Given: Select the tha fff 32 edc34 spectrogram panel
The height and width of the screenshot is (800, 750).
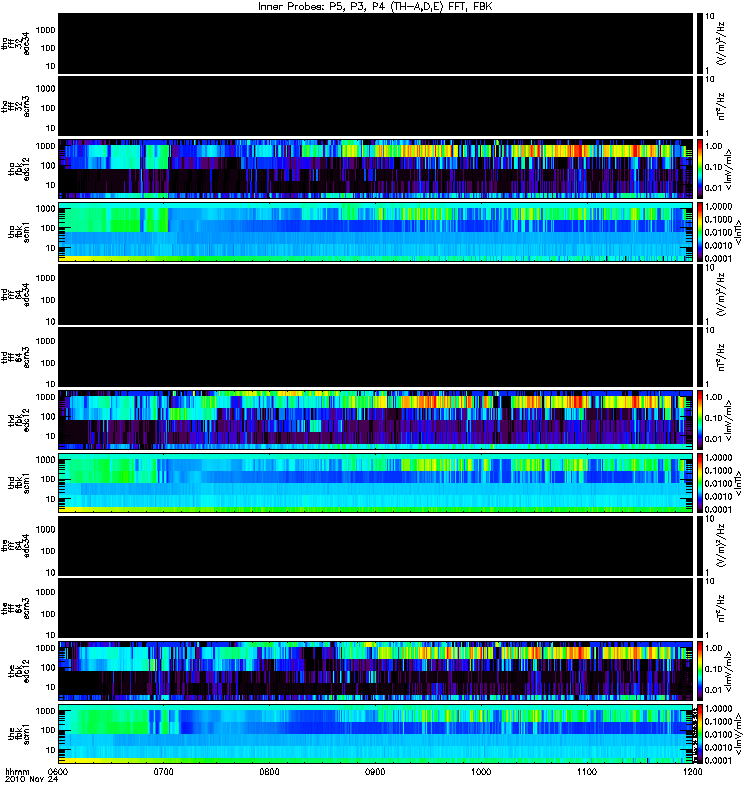Looking at the screenshot, I should (x=376, y=43).
